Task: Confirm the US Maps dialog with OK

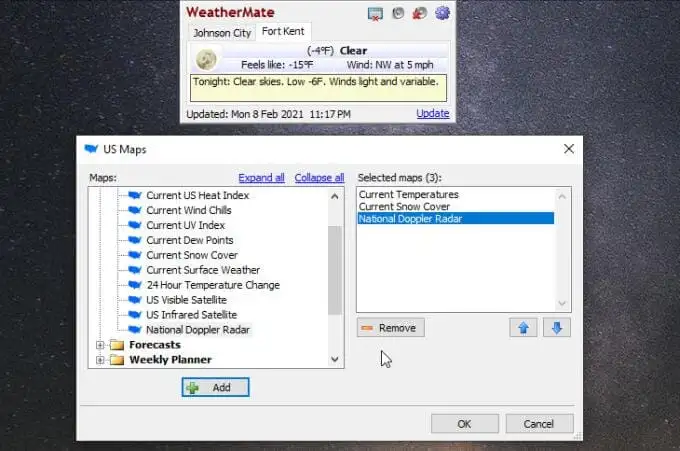Action: [x=465, y=424]
